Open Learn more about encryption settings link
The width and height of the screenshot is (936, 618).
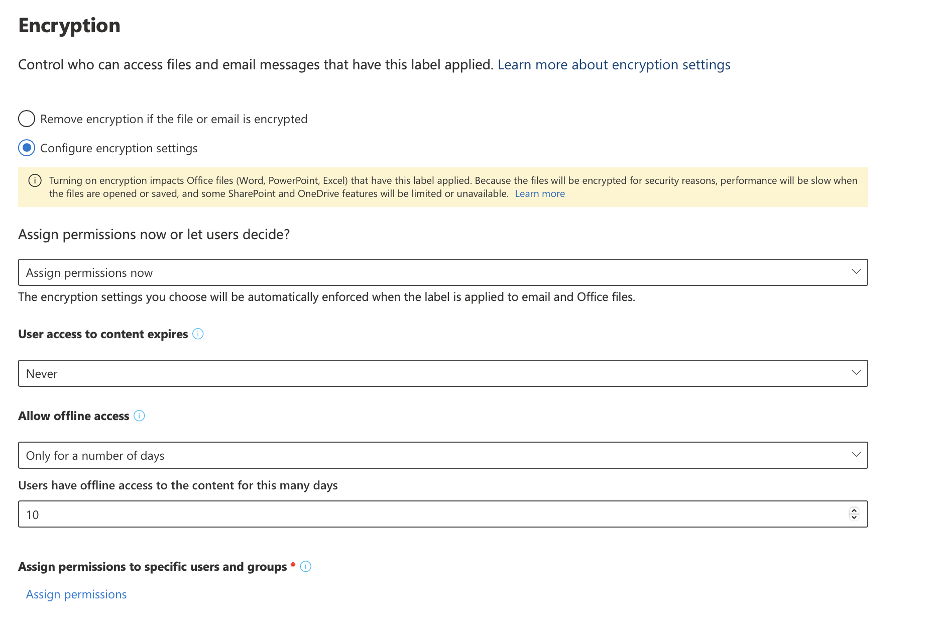pyautogui.click(x=614, y=65)
